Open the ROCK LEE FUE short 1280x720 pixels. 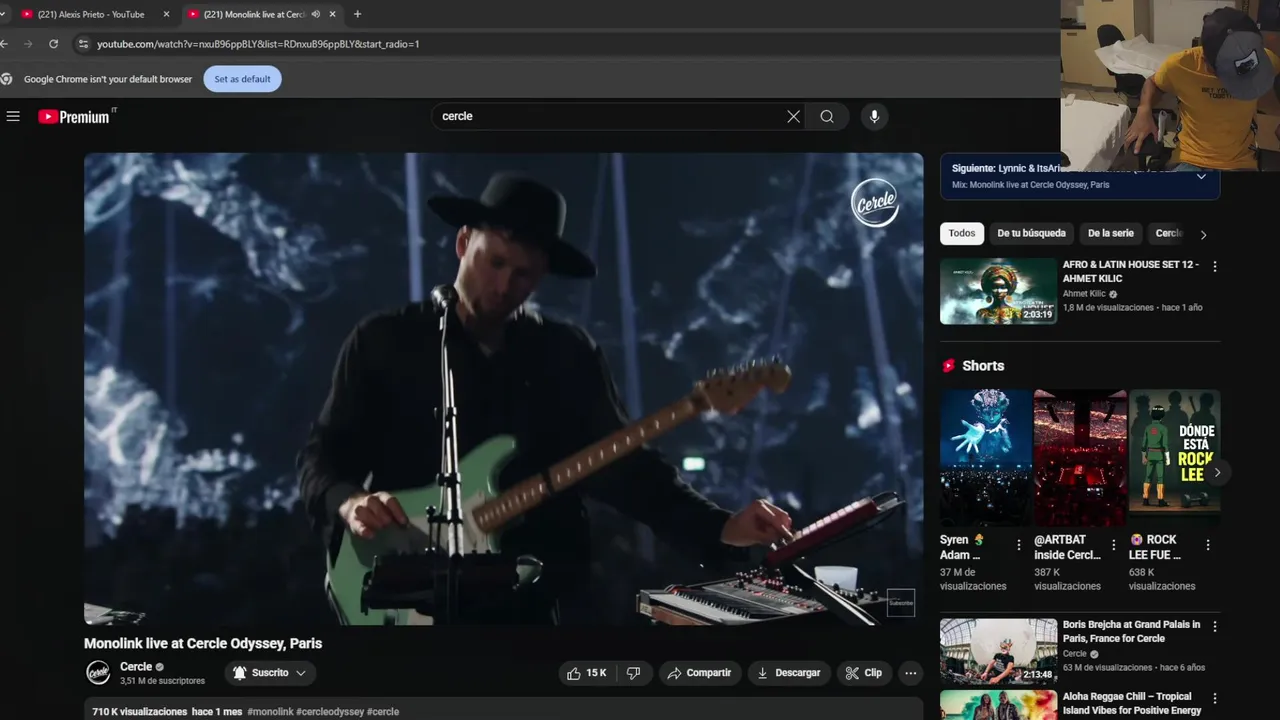tap(1174, 457)
